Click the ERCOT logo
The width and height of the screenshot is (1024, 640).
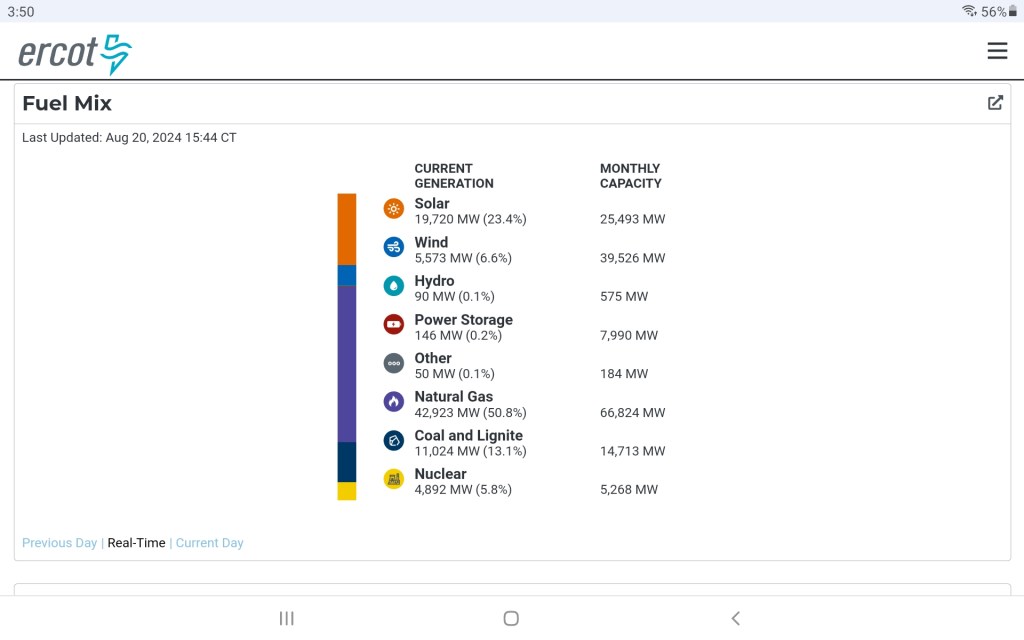(x=75, y=54)
